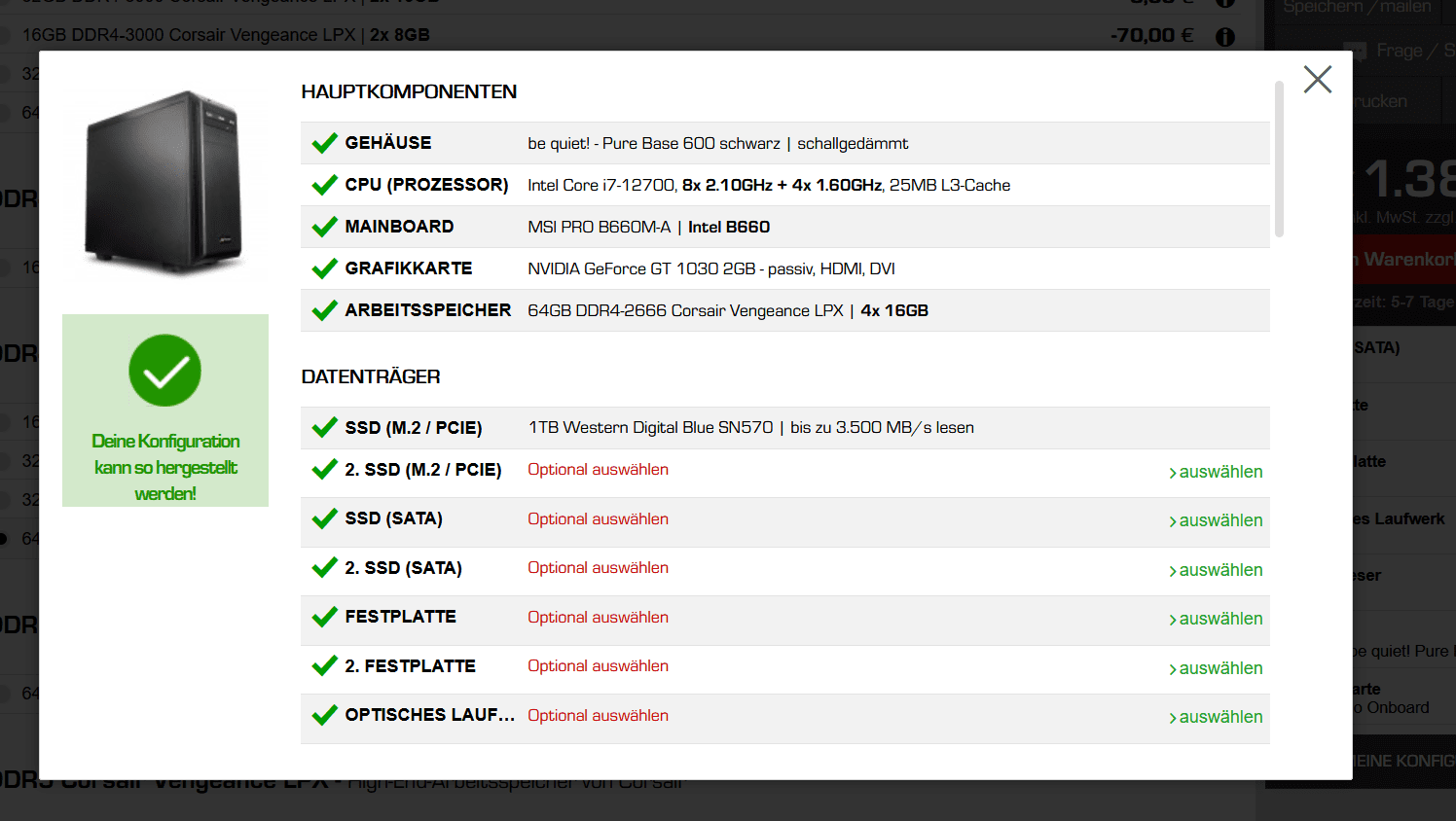Click green checkmark beside MAINBOARD
The width and height of the screenshot is (1456, 821).
tap(325, 228)
